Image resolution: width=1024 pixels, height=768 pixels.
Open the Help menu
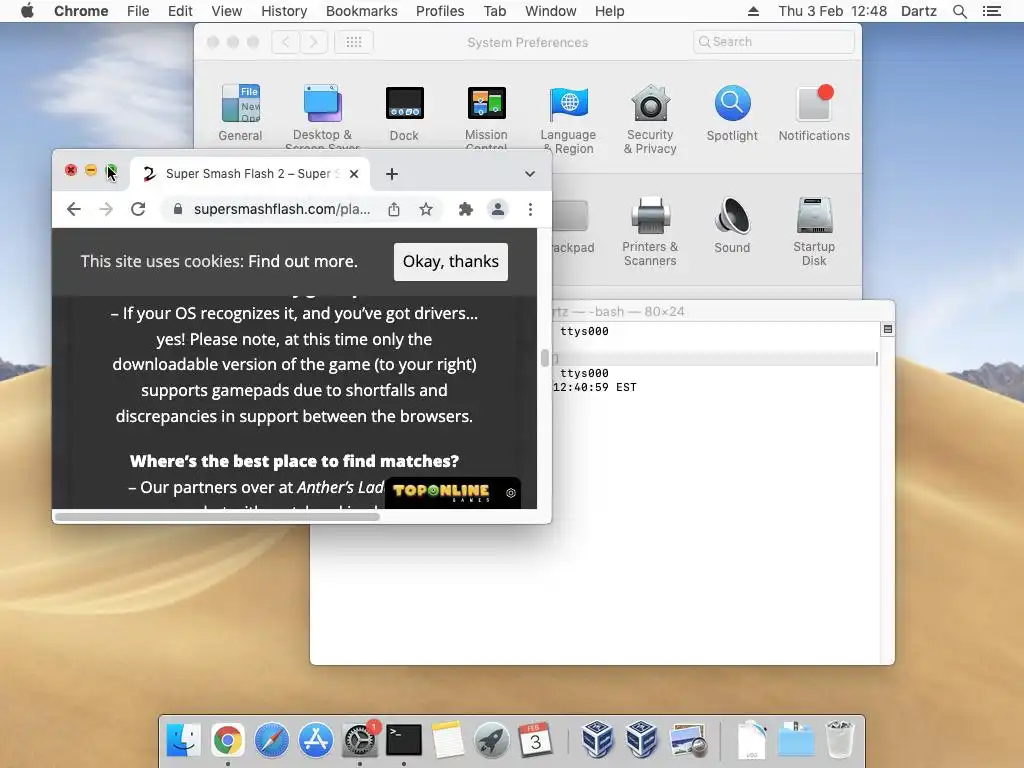pos(609,11)
